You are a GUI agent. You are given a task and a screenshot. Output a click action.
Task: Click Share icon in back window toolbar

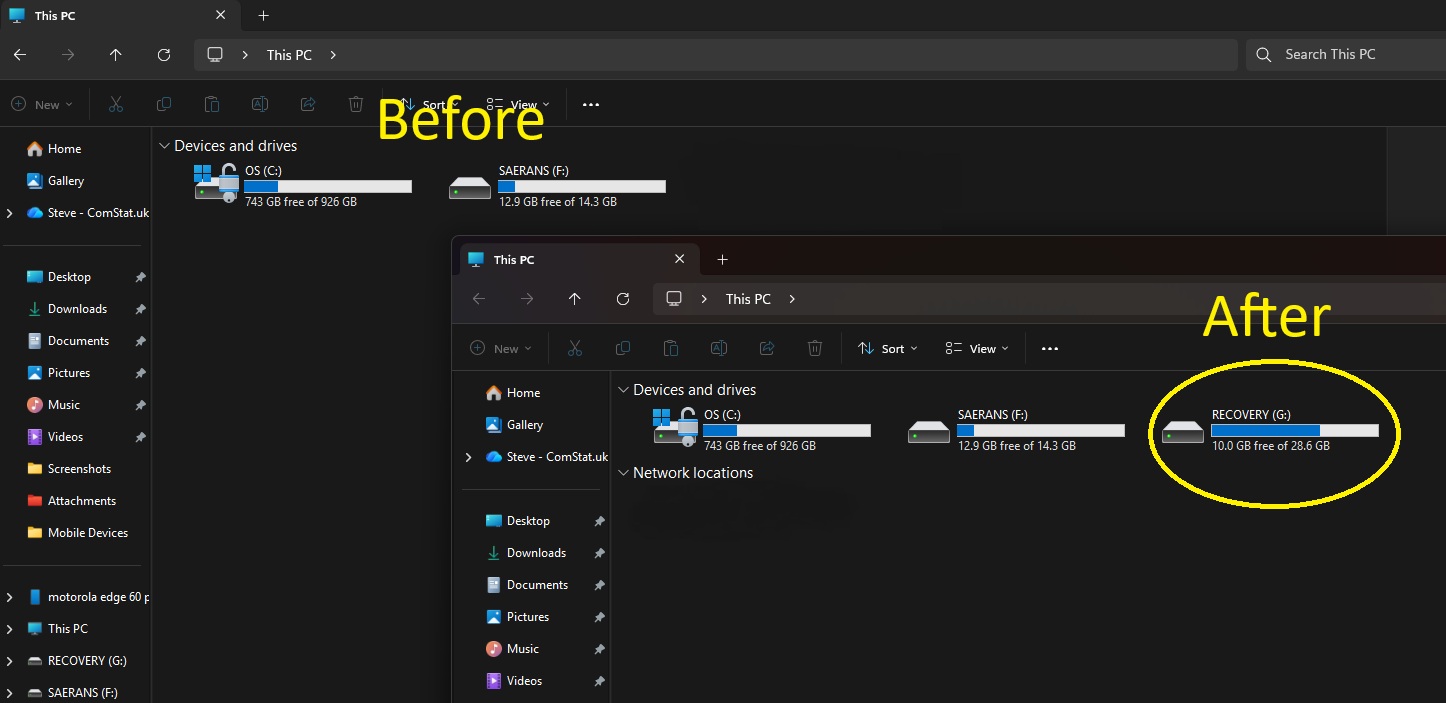tap(308, 104)
